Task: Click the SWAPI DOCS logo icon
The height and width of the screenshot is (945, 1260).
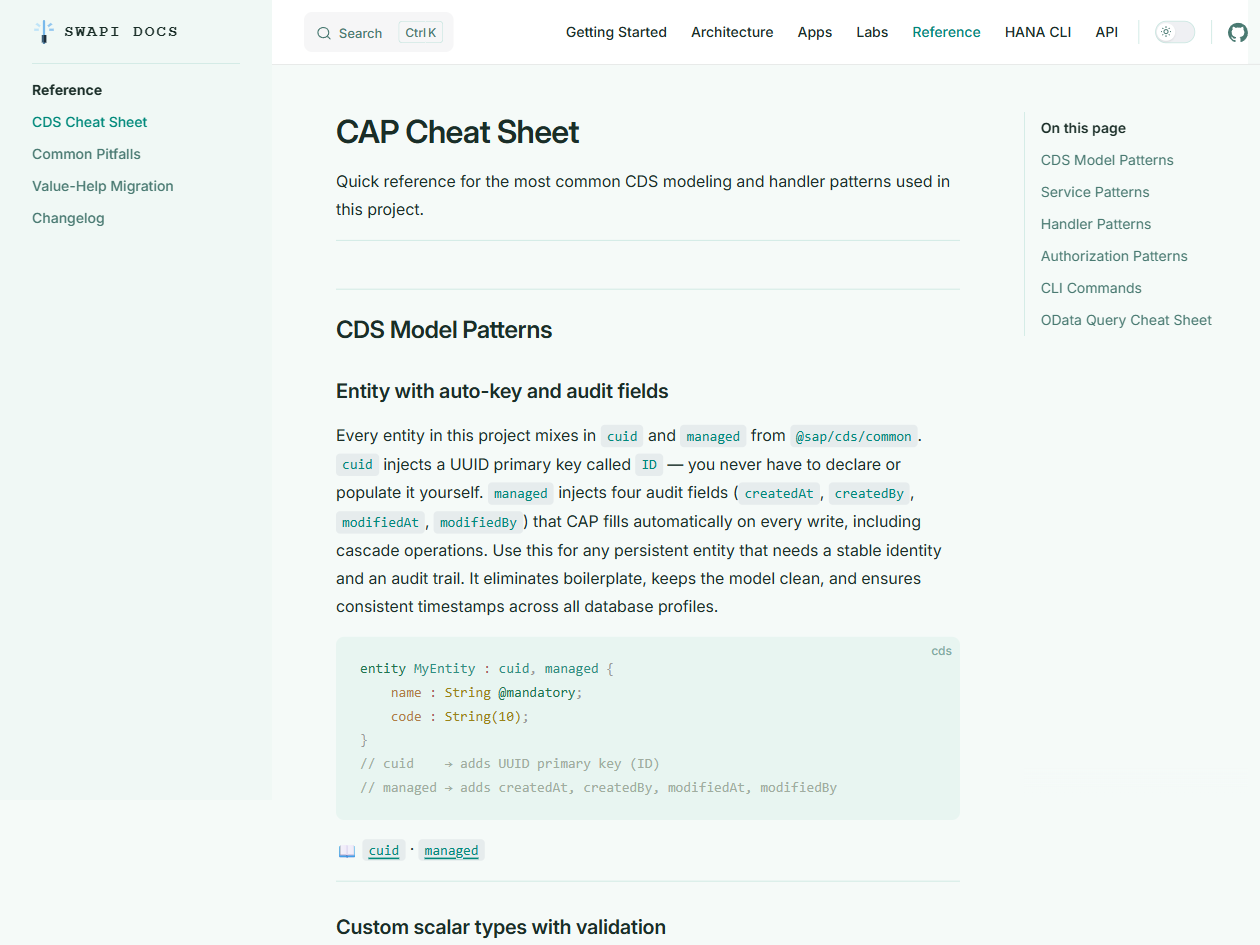Action: [43, 31]
